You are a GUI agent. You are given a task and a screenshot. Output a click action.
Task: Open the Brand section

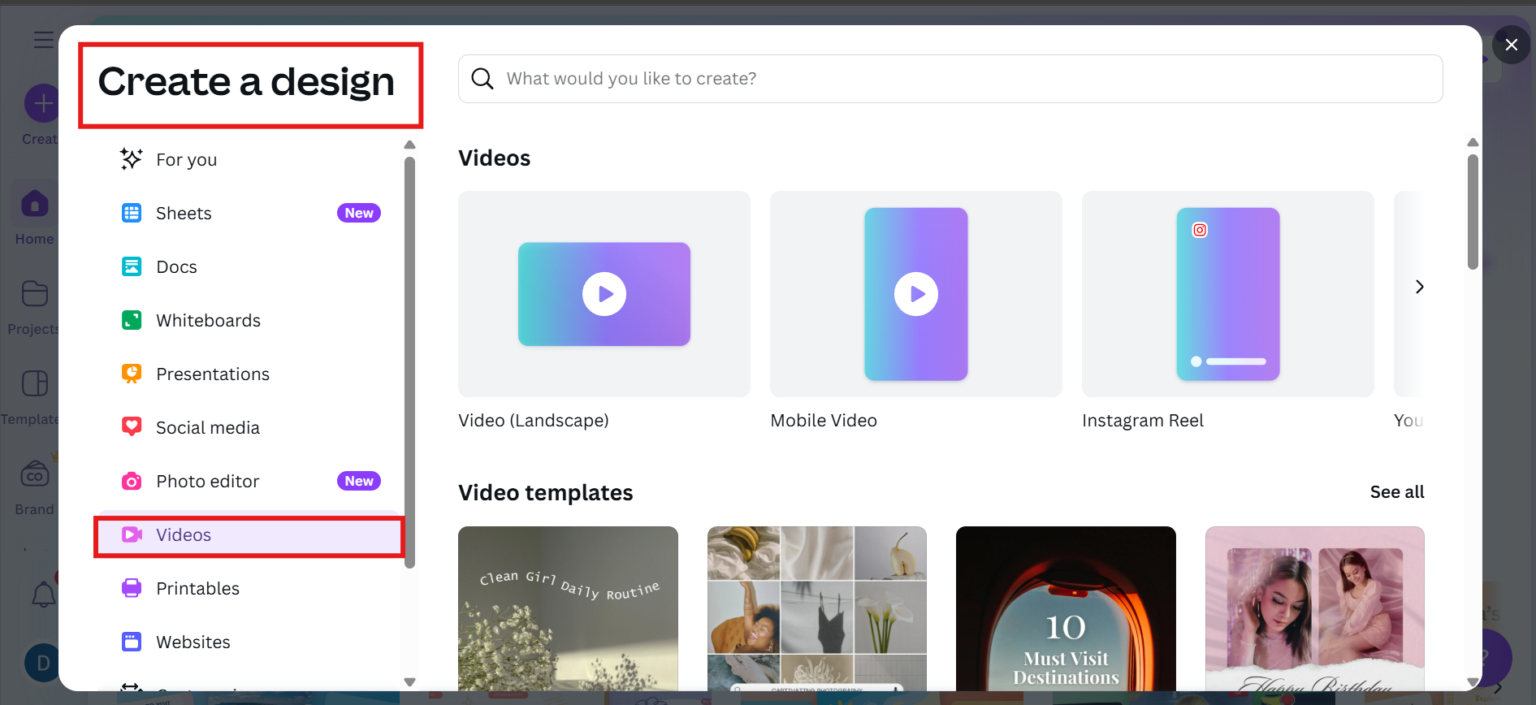coord(33,484)
